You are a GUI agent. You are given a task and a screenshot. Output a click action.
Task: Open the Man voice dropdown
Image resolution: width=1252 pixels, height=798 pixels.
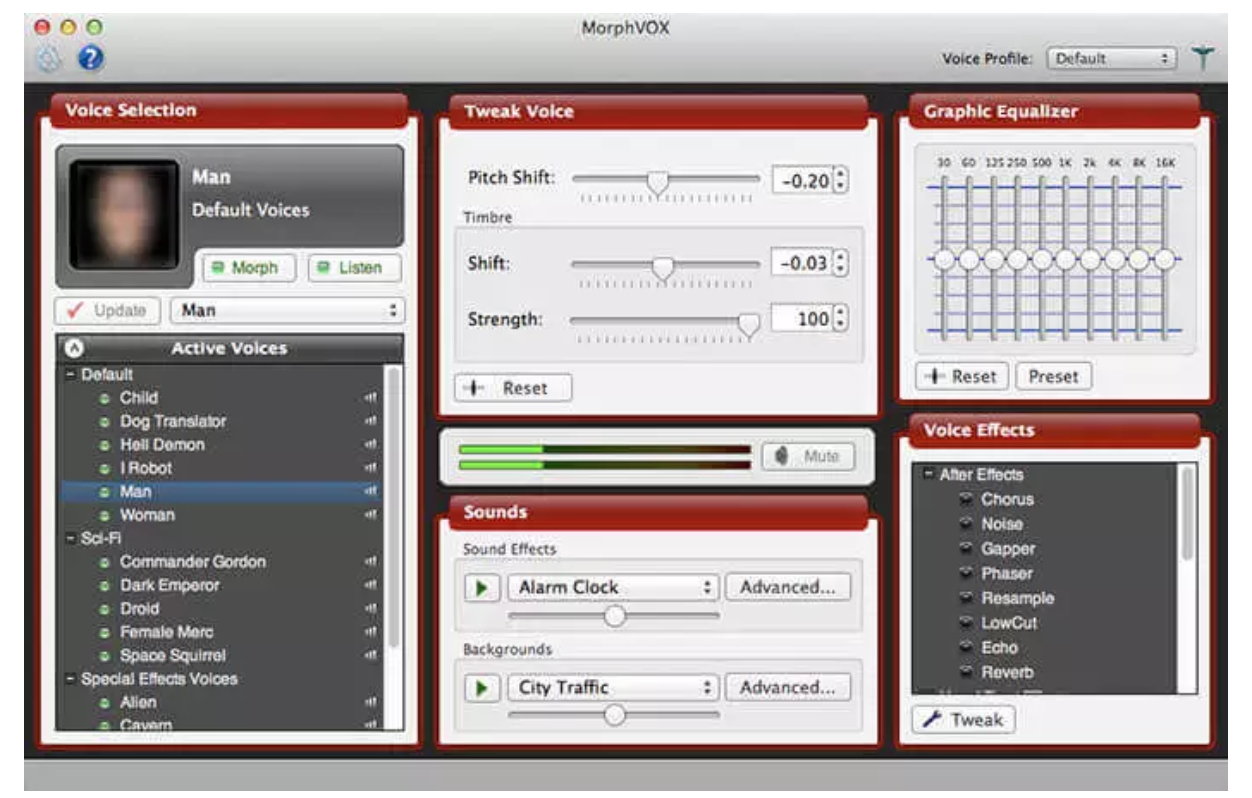point(288,311)
